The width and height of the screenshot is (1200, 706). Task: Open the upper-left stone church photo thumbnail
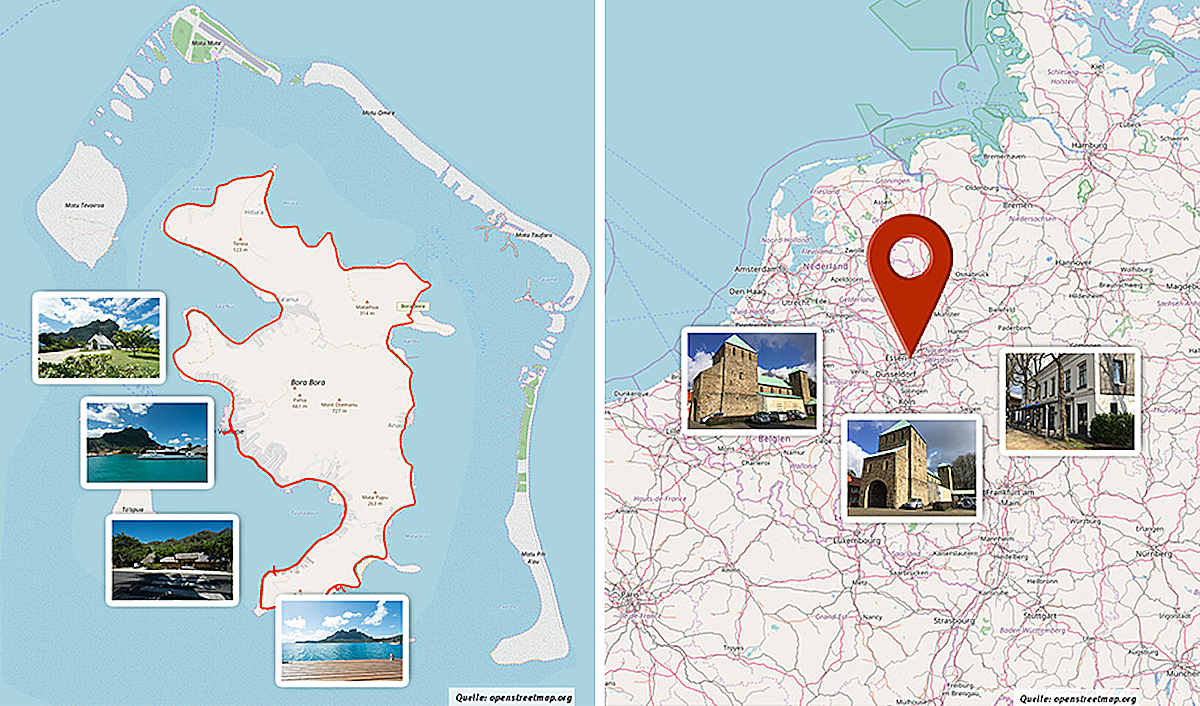[x=752, y=380]
